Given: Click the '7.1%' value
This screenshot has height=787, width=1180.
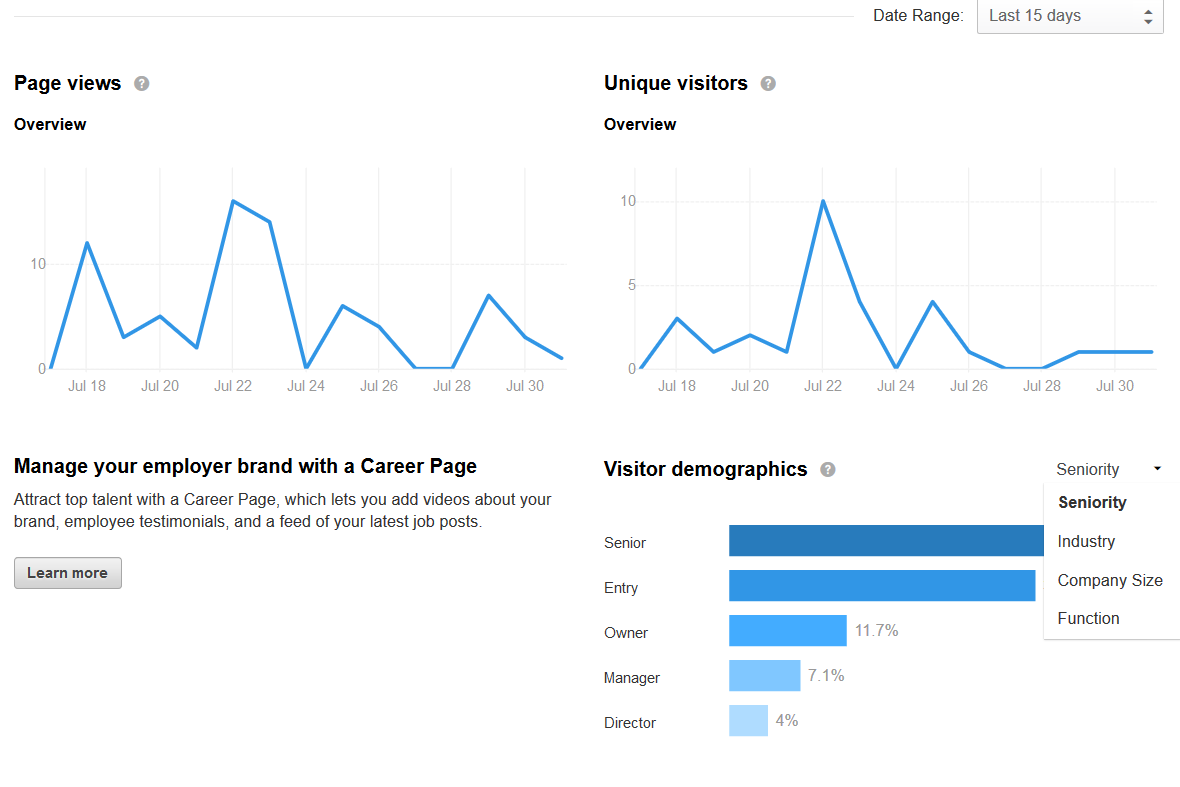Looking at the screenshot, I should (826, 676).
